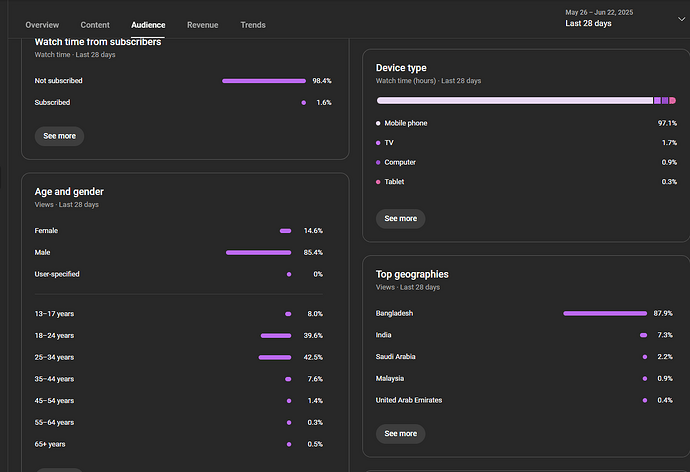
Task: Click the 'Not subscribed' label
Action: pyautogui.click(x=59, y=81)
